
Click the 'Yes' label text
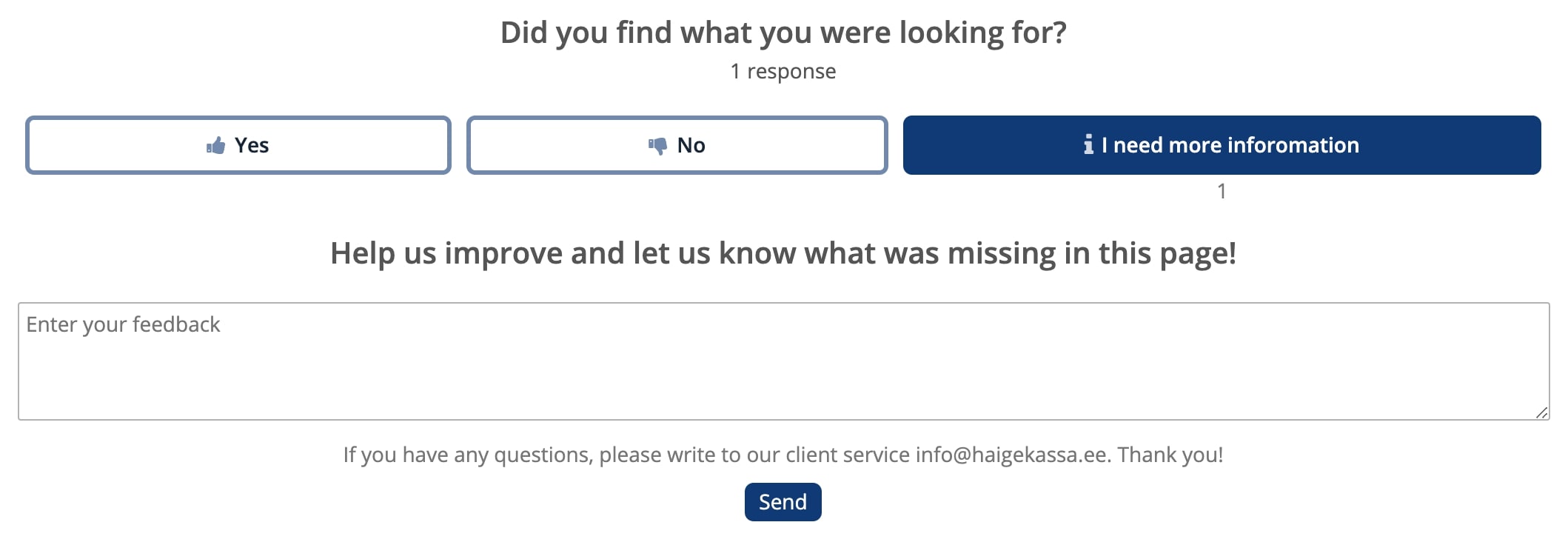point(252,145)
